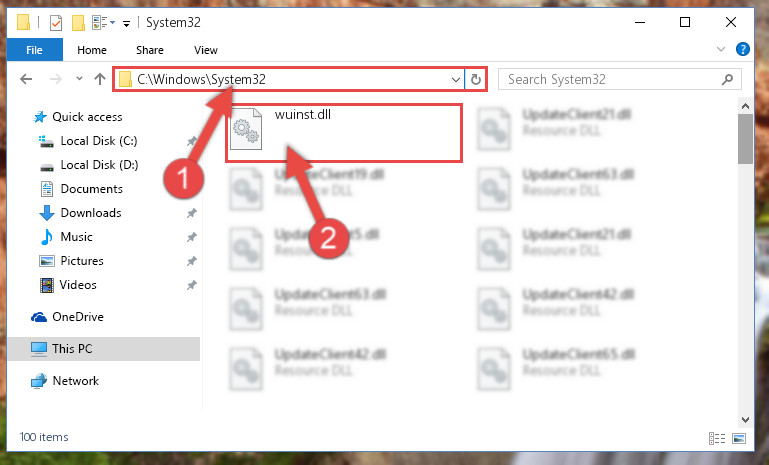769x465 pixels.
Task: Open the Share ribbon tab
Action: [x=150, y=50]
